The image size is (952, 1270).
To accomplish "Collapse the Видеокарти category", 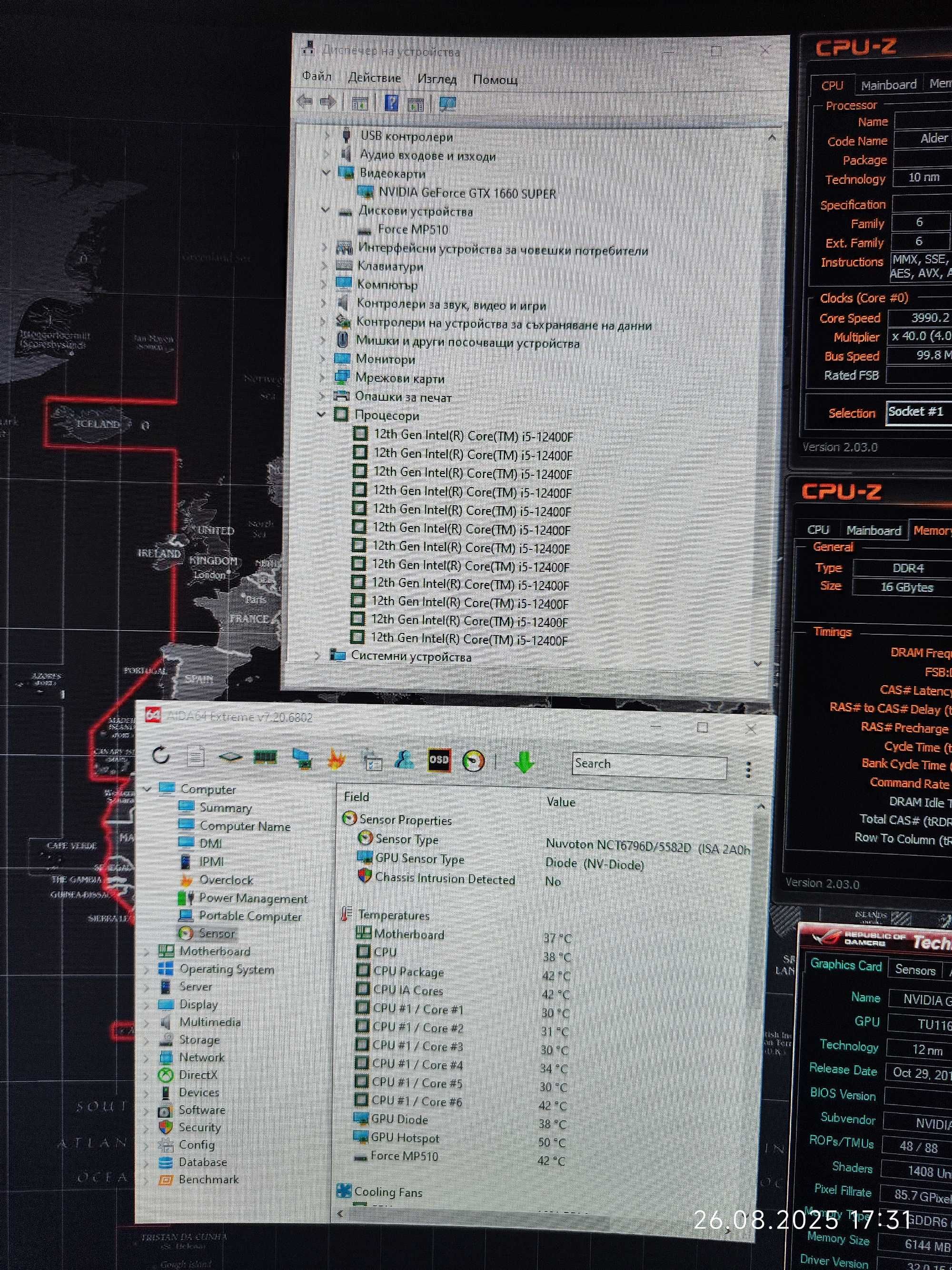I will pos(327,172).
